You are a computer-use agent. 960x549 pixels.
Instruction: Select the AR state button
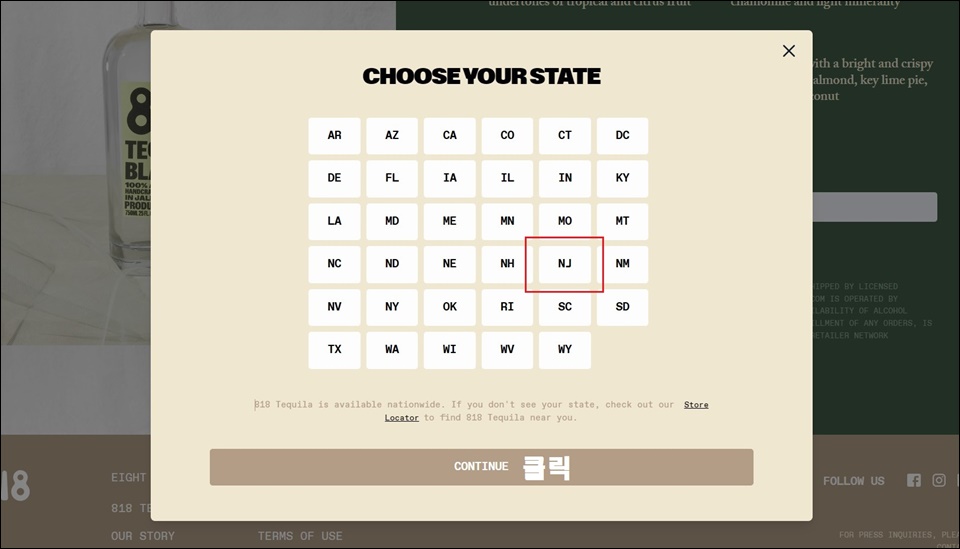click(334, 136)
